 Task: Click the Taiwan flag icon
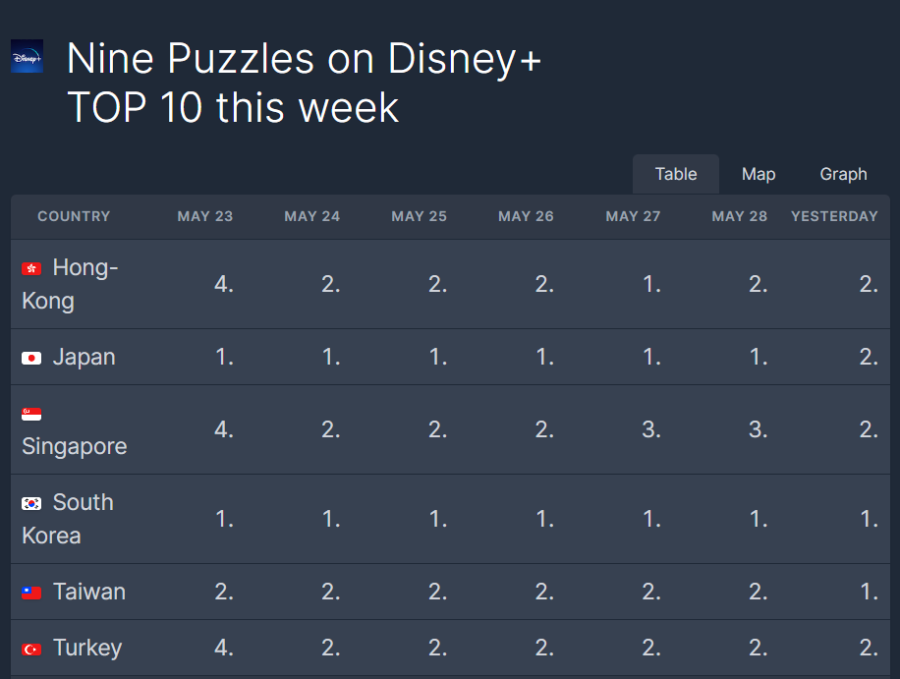(x=32, y=592)
